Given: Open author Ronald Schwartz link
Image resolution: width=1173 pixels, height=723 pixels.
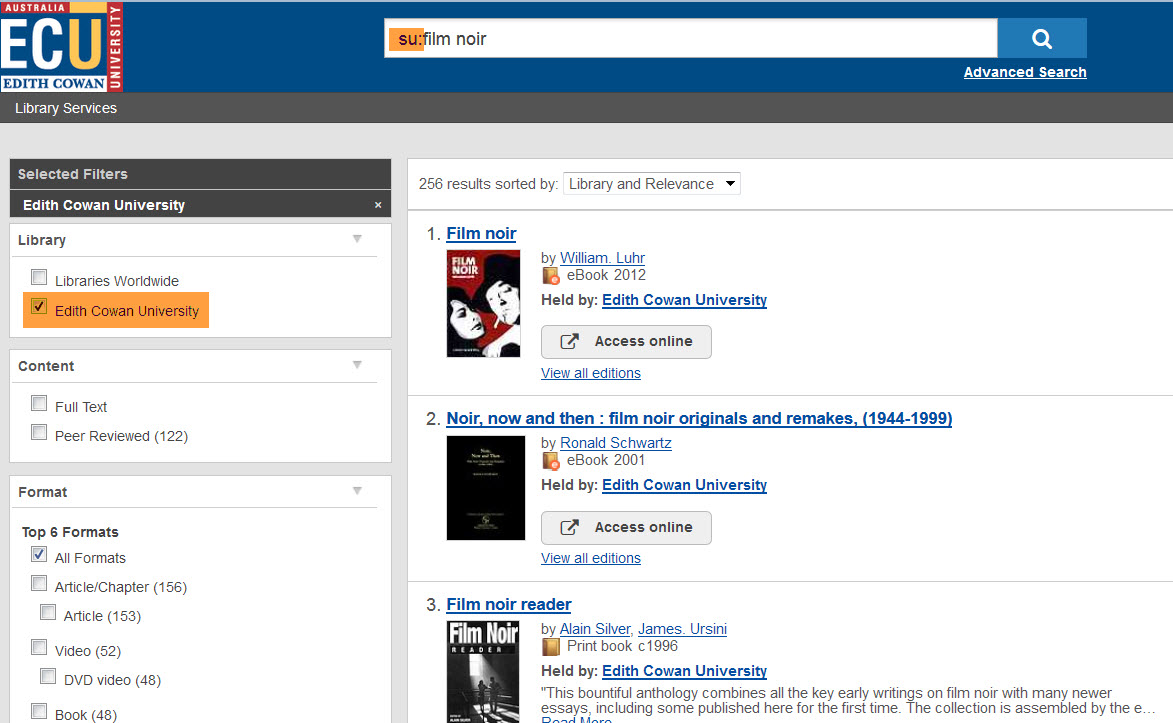Looking at the screenshot, I should 616,442.
